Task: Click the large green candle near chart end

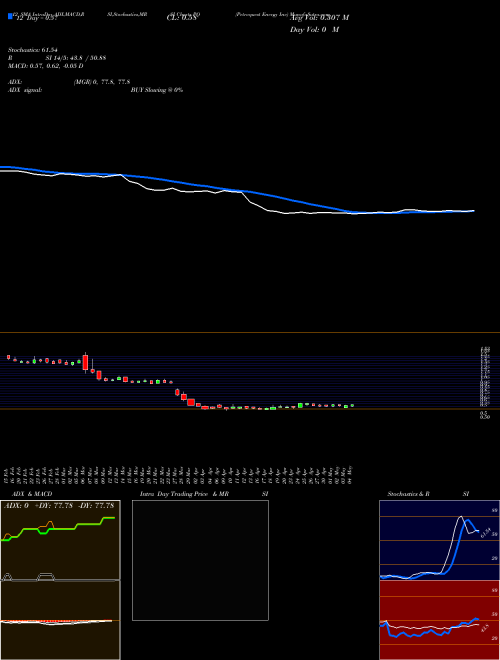Action: [300, 405]
